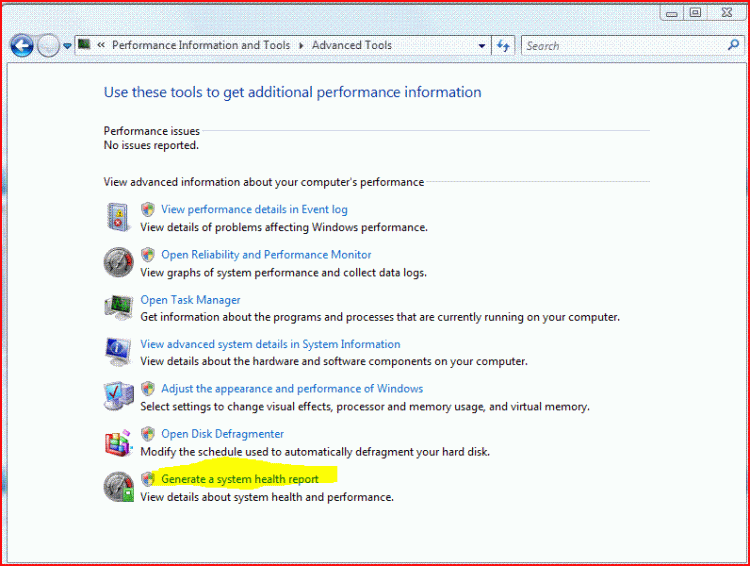Click the Task Manager monitor icon
The image size is (750, 566).
click(x=119, y=307)
